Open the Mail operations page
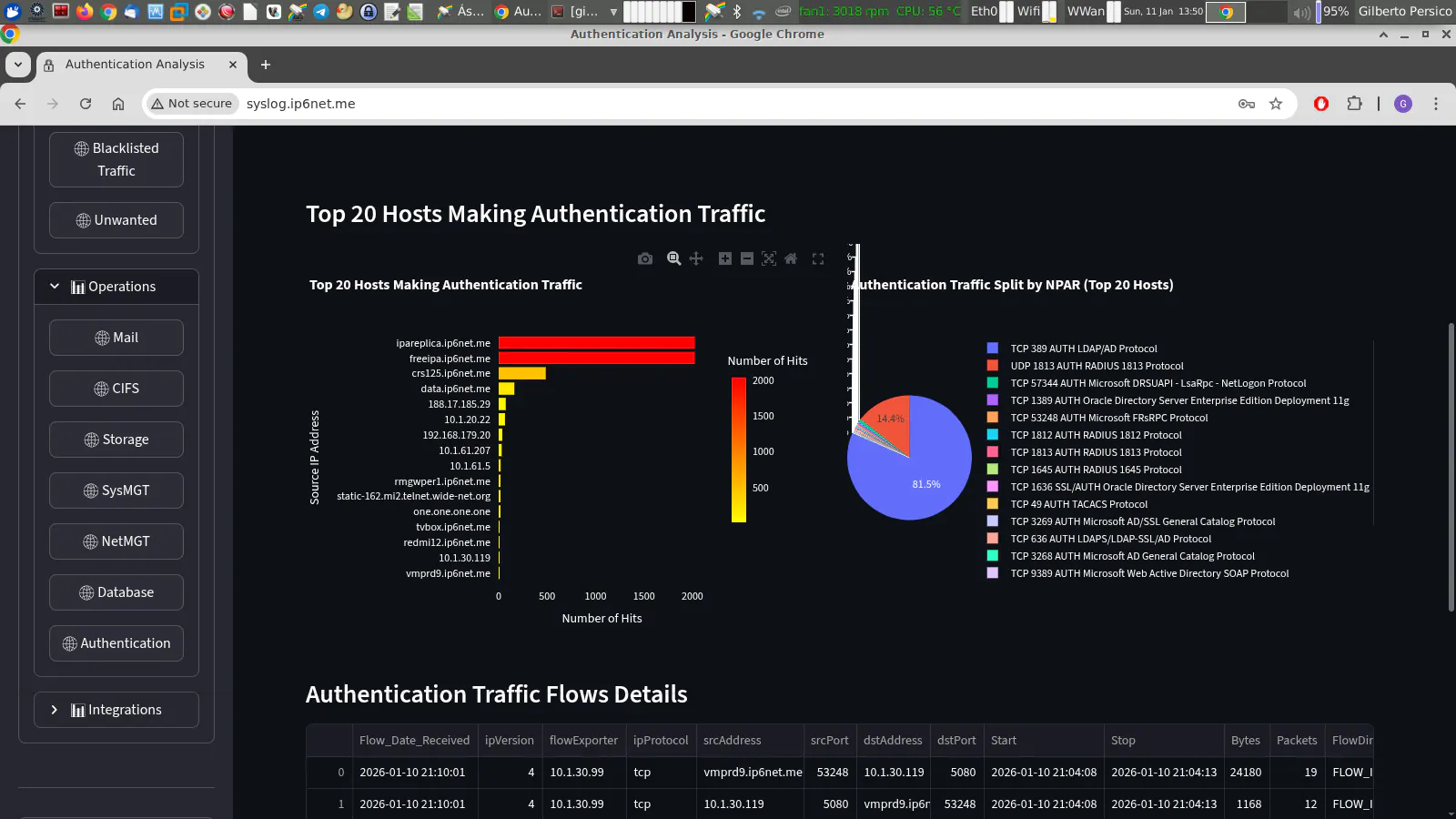The height and width of the screenshot is (819, 1456). coord(116,338)
